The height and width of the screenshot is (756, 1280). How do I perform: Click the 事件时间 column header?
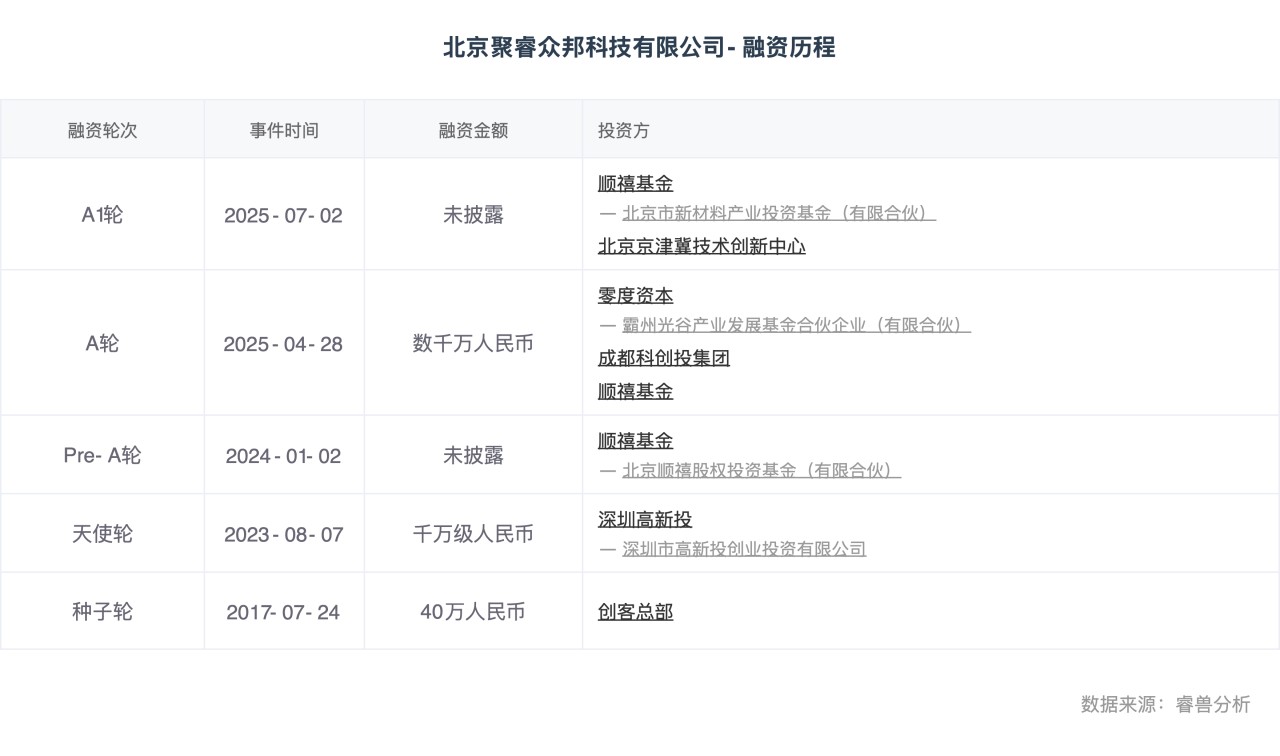[284, 131]
